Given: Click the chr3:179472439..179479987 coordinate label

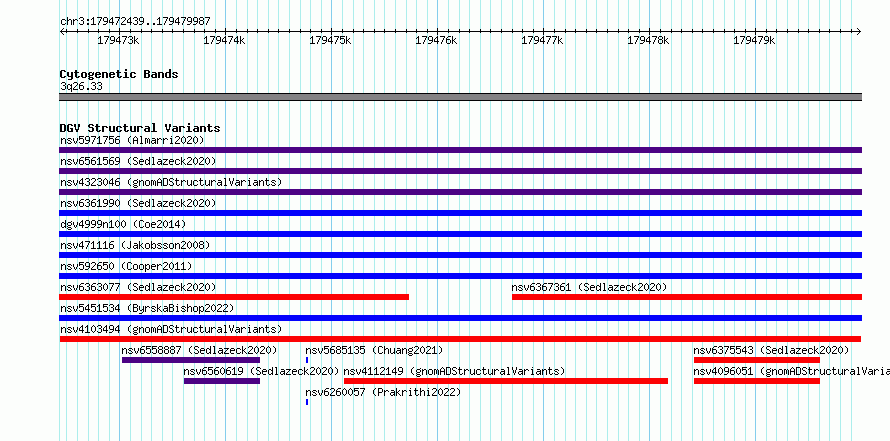Looking at the screenshot, I should click(135, 21).
